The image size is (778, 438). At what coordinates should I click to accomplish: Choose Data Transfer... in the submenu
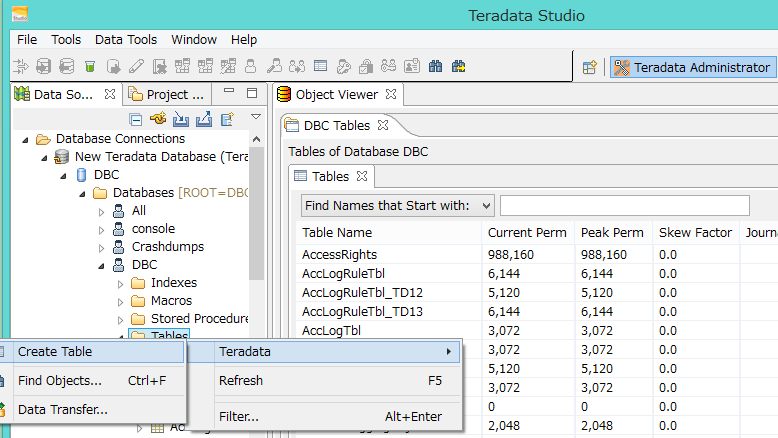[x=92, y=410]
